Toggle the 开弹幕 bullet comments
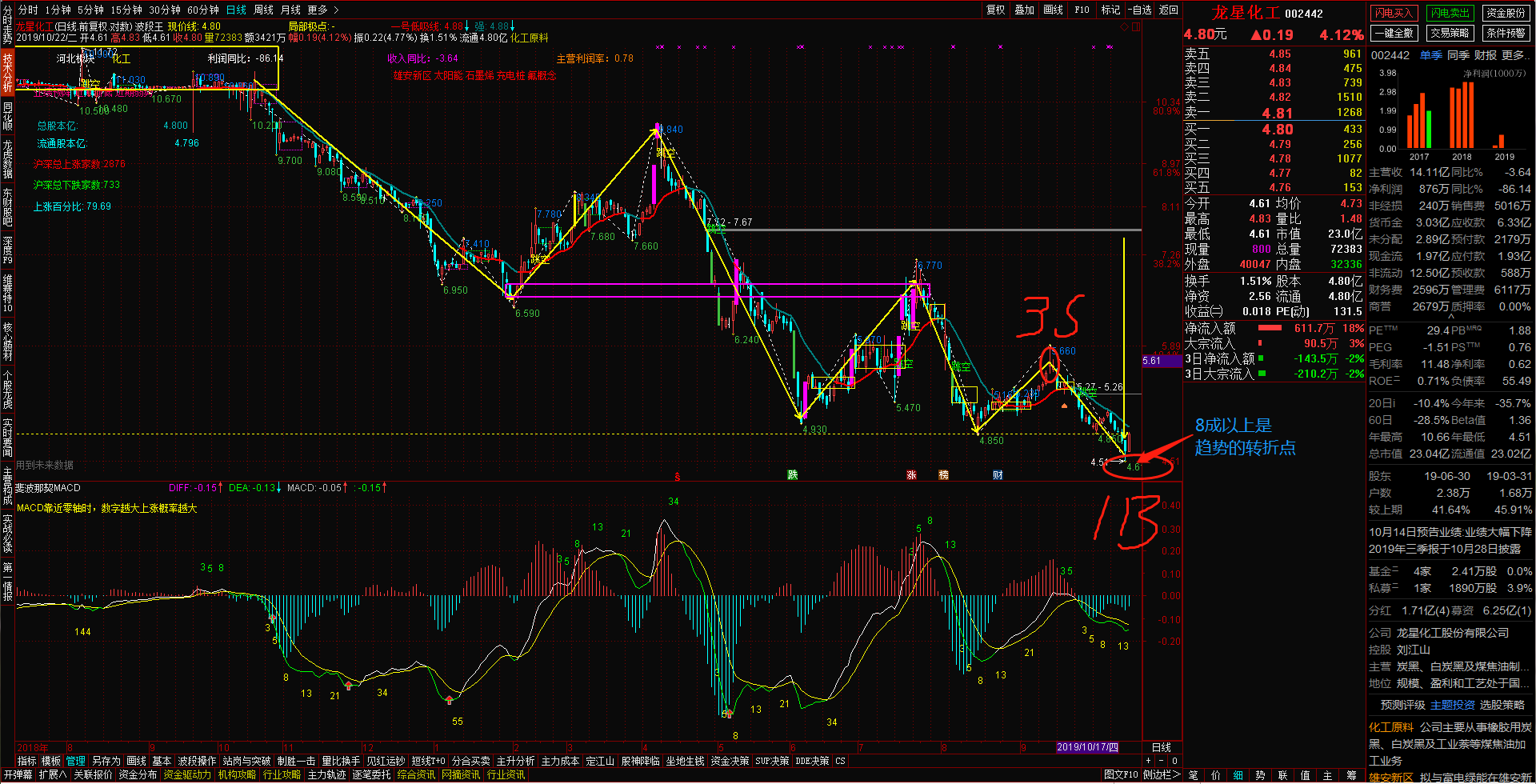This screenshot has width=1536, height=784. coord(18,774)
